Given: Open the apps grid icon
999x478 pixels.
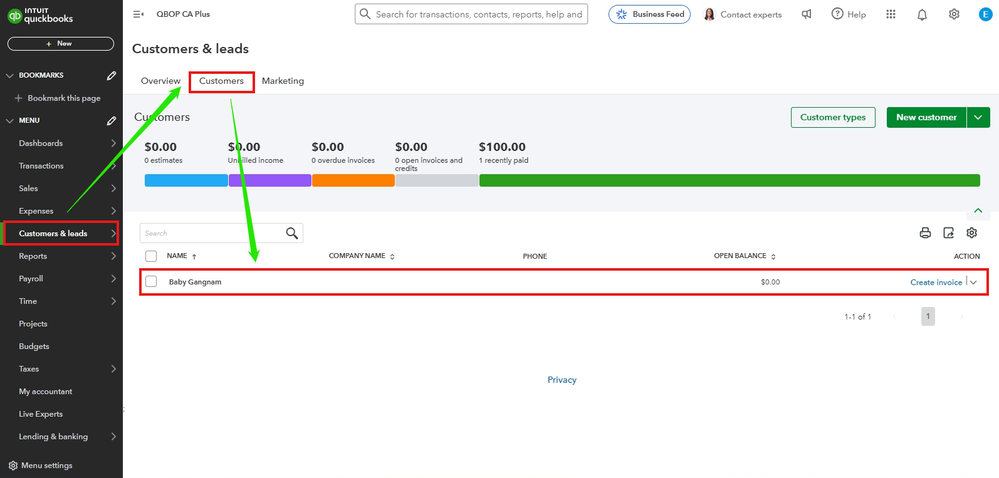Looking at the screenshot, I should click(x=891, y=14).
